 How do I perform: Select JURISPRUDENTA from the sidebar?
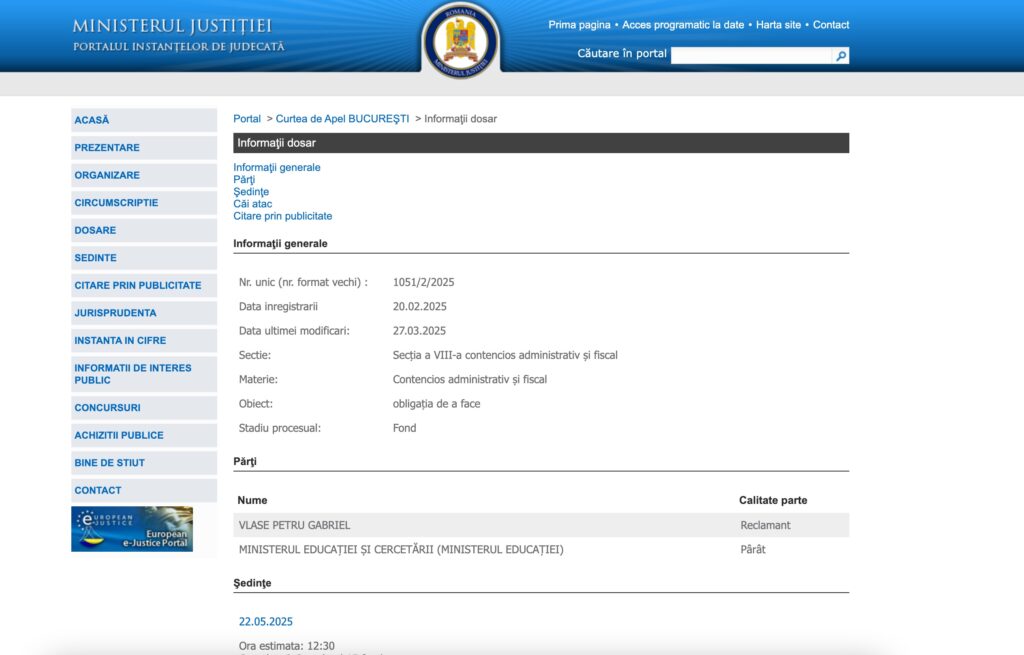115,313
